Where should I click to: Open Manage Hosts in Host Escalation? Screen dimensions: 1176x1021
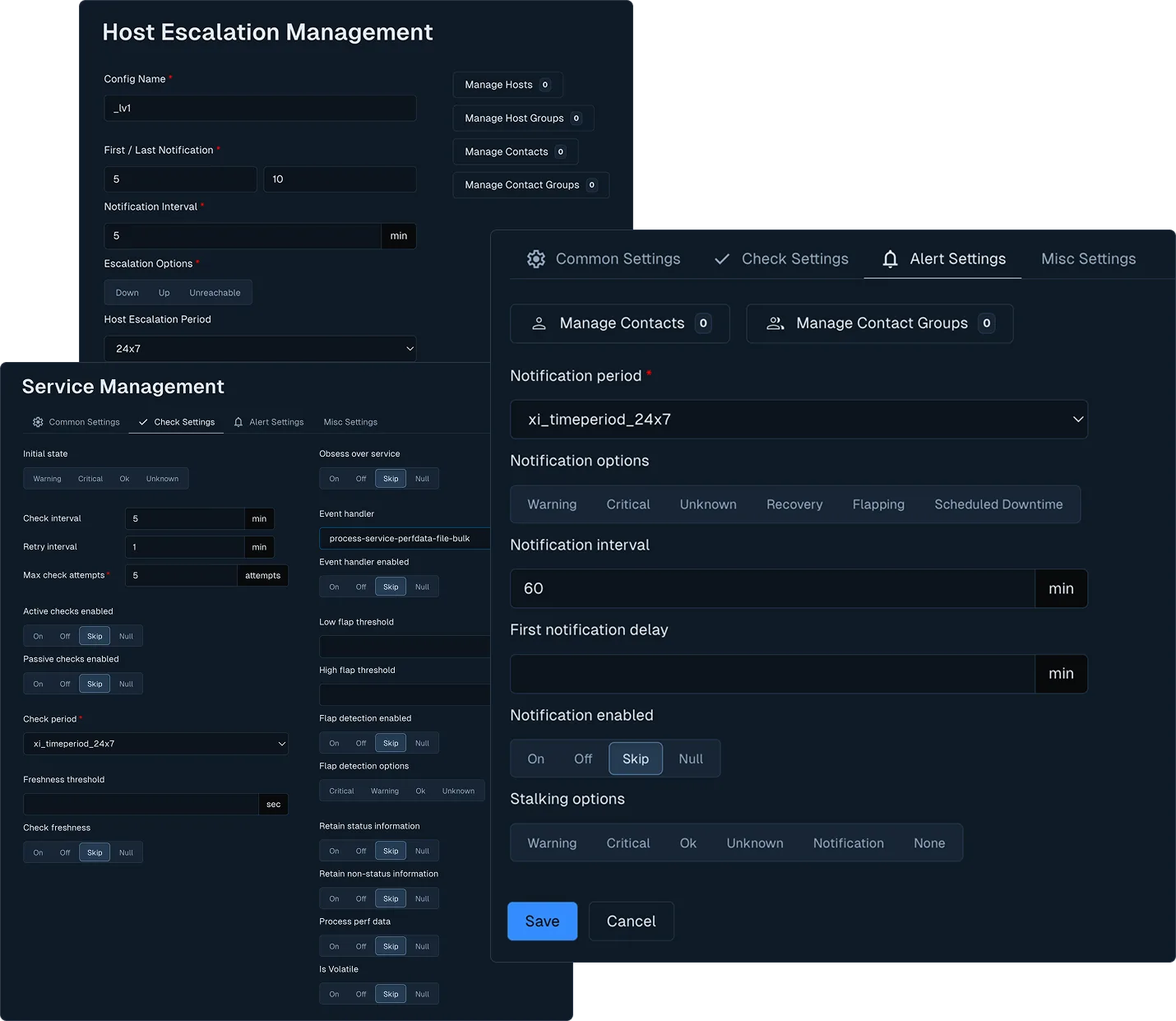point(507,85)
